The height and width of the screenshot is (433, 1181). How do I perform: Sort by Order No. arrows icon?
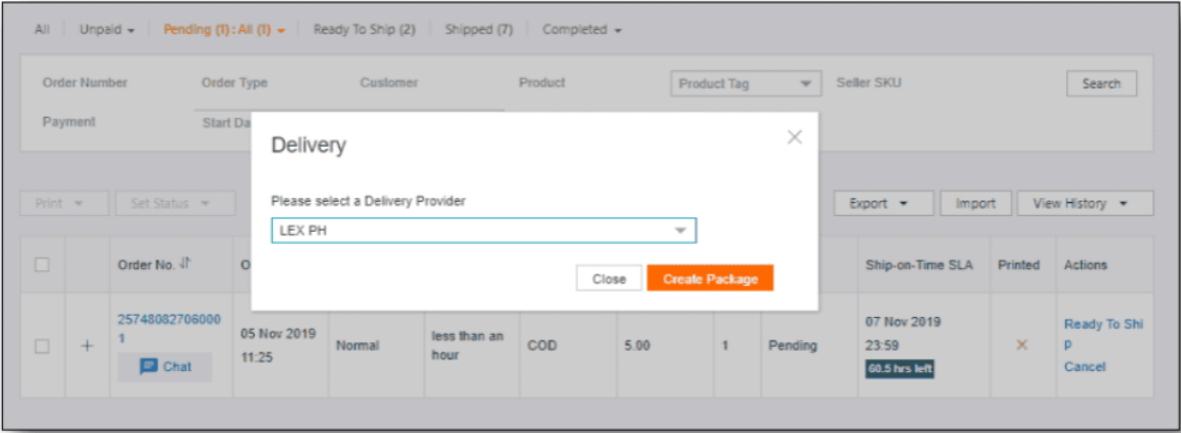coord(187,264)
